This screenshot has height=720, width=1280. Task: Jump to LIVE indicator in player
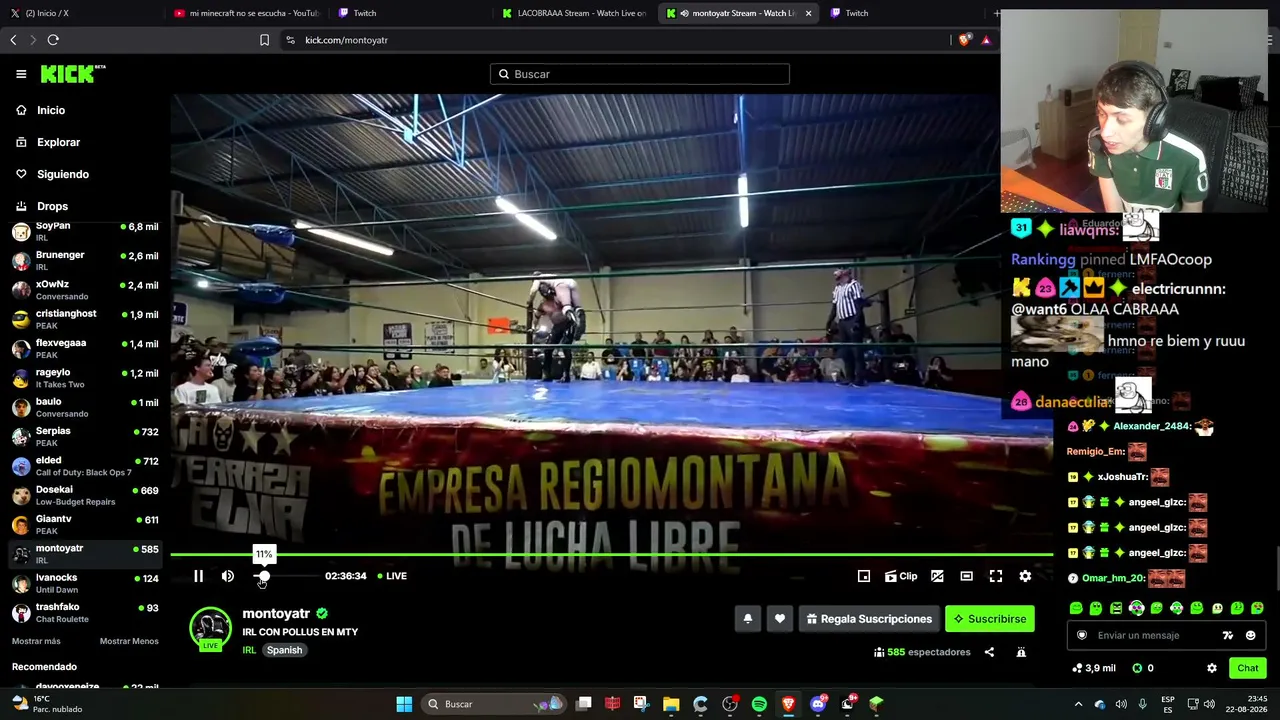[x=392, y=576]
